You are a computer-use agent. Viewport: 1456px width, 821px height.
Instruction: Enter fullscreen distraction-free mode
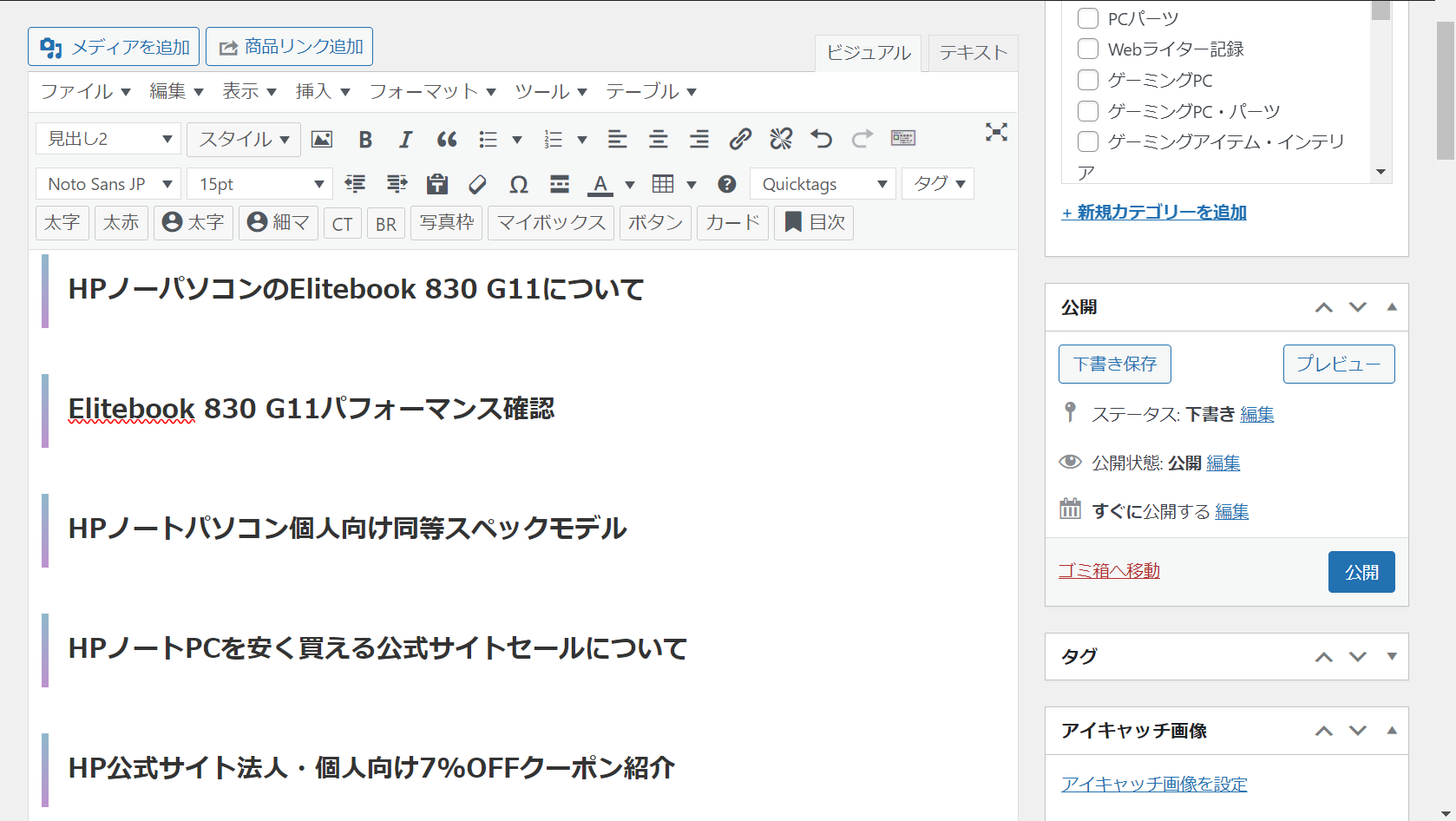click(996, 132)
